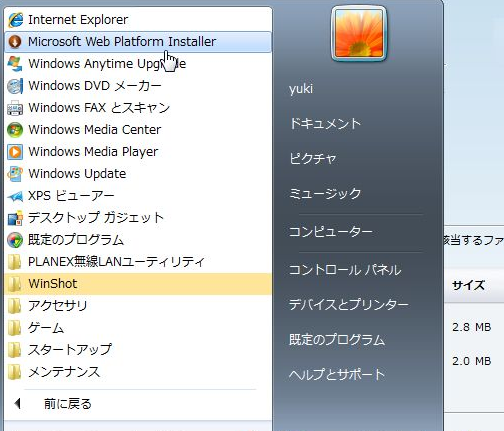The image size is (504, 431).
Task: Click the スタートアップ folder icon
Action: (14, 350)
